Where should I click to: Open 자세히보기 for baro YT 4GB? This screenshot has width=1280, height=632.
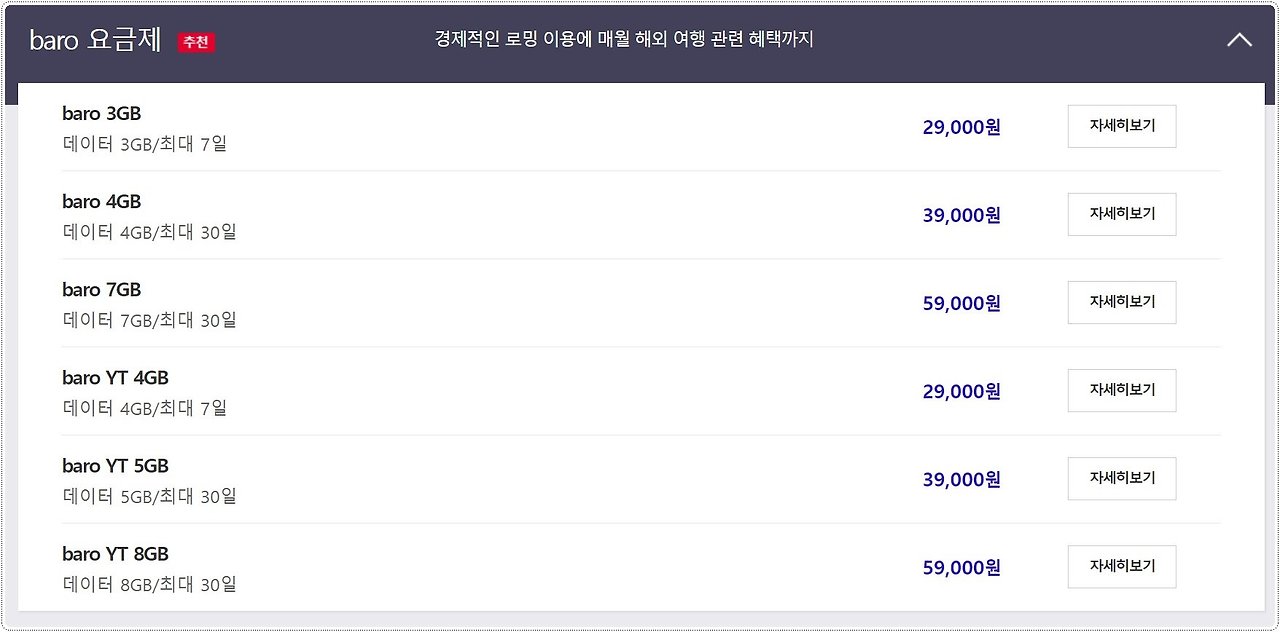point(1122,390)
